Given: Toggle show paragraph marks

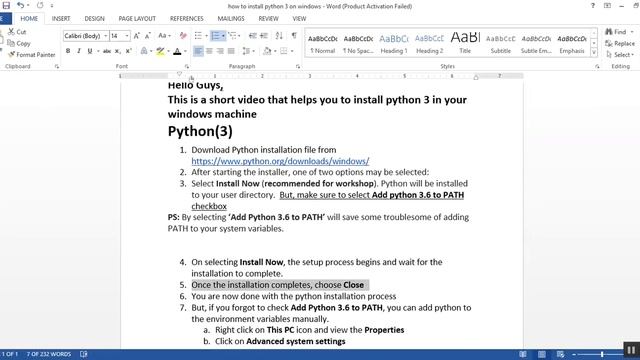Looking at the screenshot, I should click(294, 36).
